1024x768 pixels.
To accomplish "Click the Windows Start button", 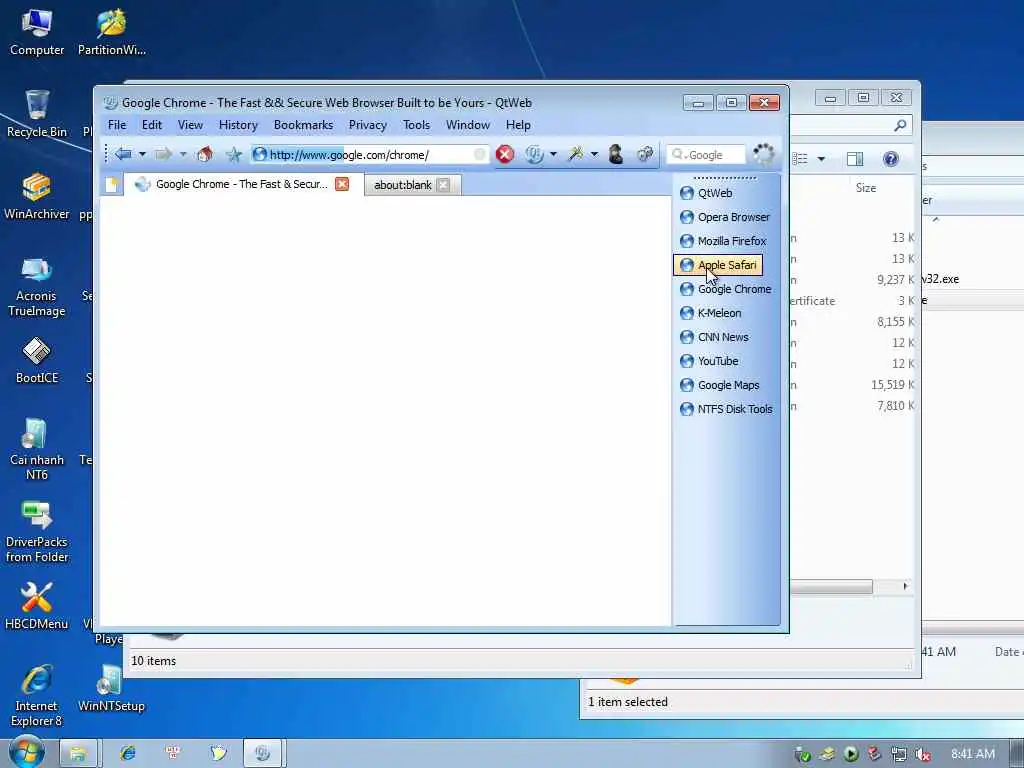I will pos(26,752).
